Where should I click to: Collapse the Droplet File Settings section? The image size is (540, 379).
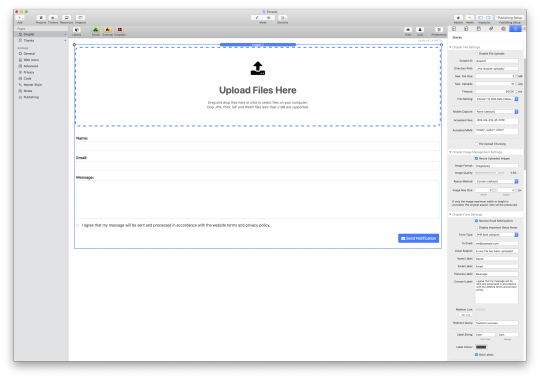[450, 47]
